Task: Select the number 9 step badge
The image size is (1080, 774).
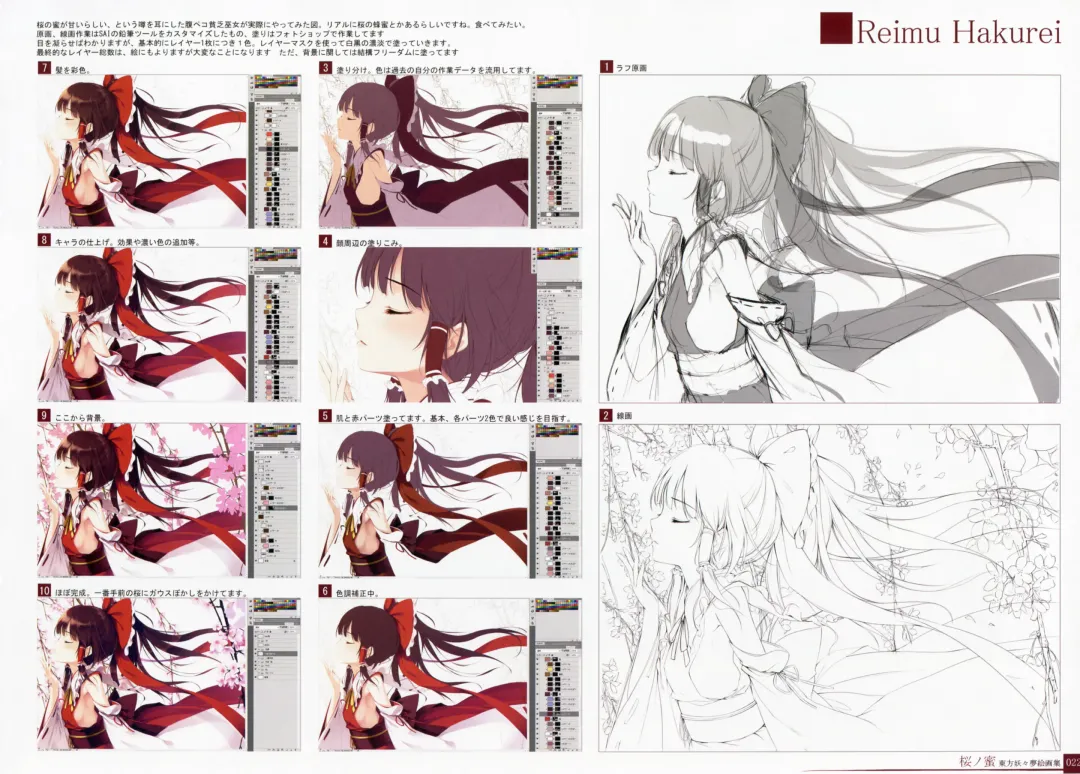Action: point(44,415)
